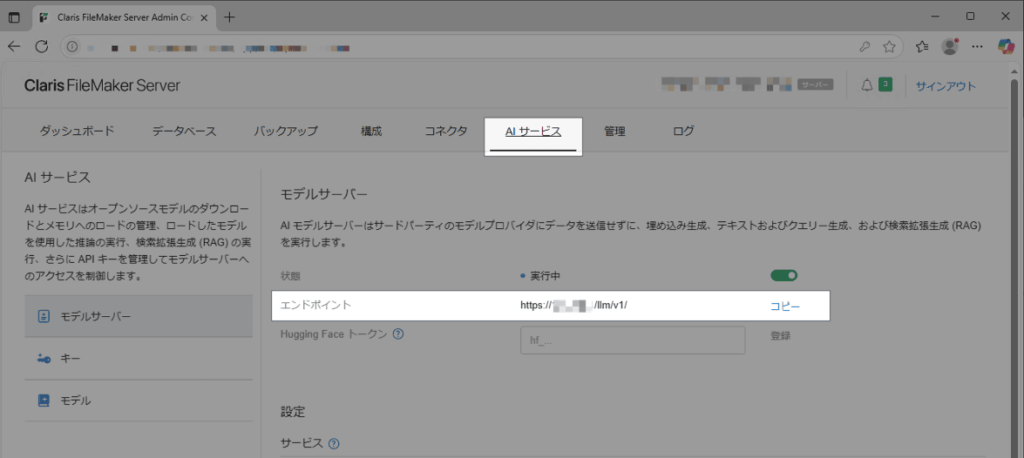Switch to the コネクタ tab
This screenshot has height=458, width=1024.
446,131
